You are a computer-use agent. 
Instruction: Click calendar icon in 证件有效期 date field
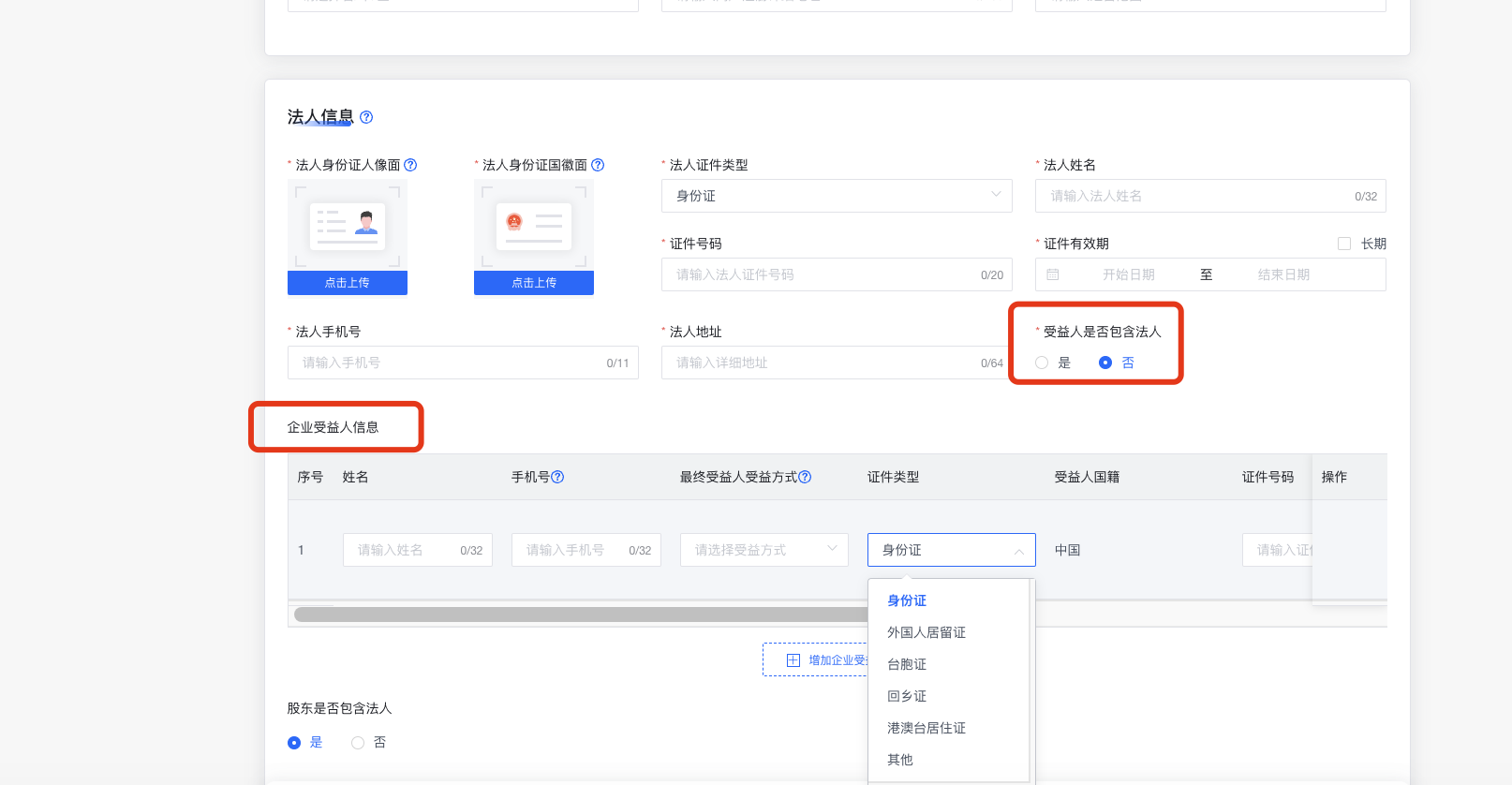coord(1053,274)
